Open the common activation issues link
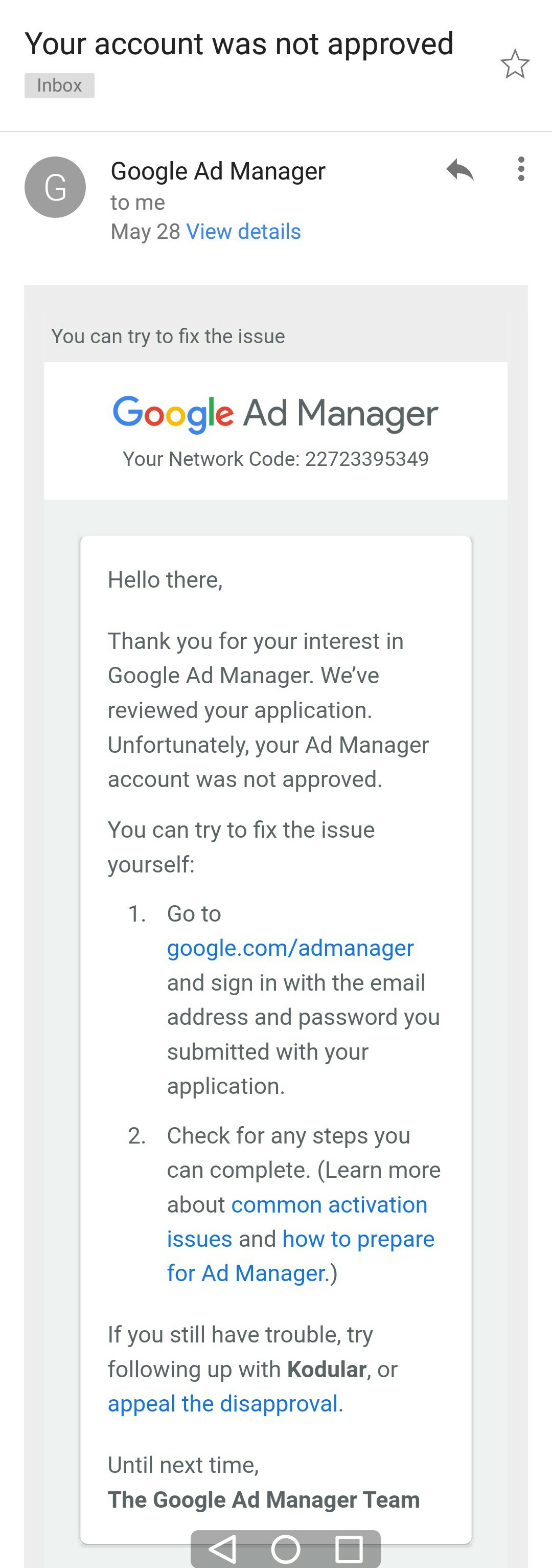Screen dimensions: 552x1568 pyautogui.click(x=297, y=1222)
